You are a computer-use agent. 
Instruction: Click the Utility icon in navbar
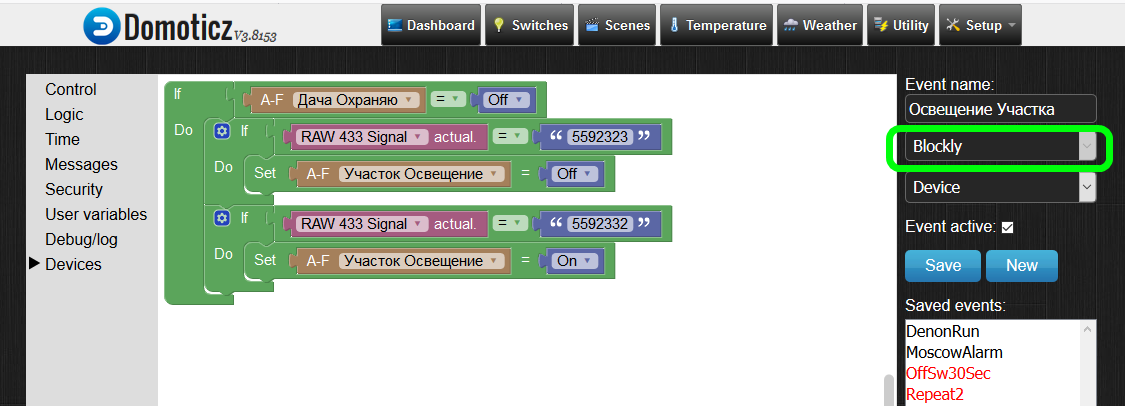(881, 25)
